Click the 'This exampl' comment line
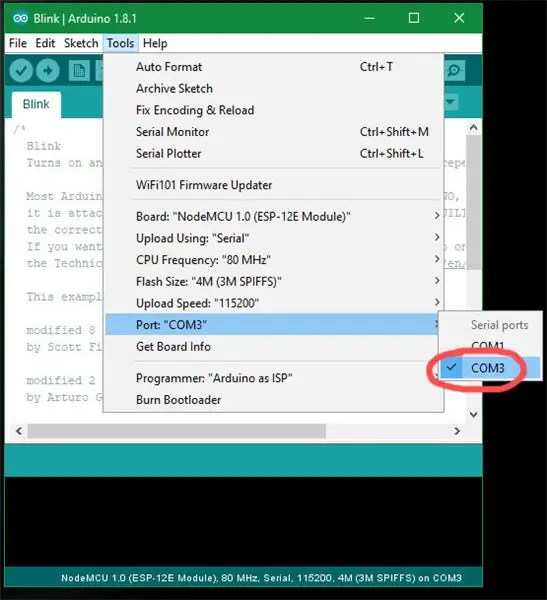 tap(64, 297)
